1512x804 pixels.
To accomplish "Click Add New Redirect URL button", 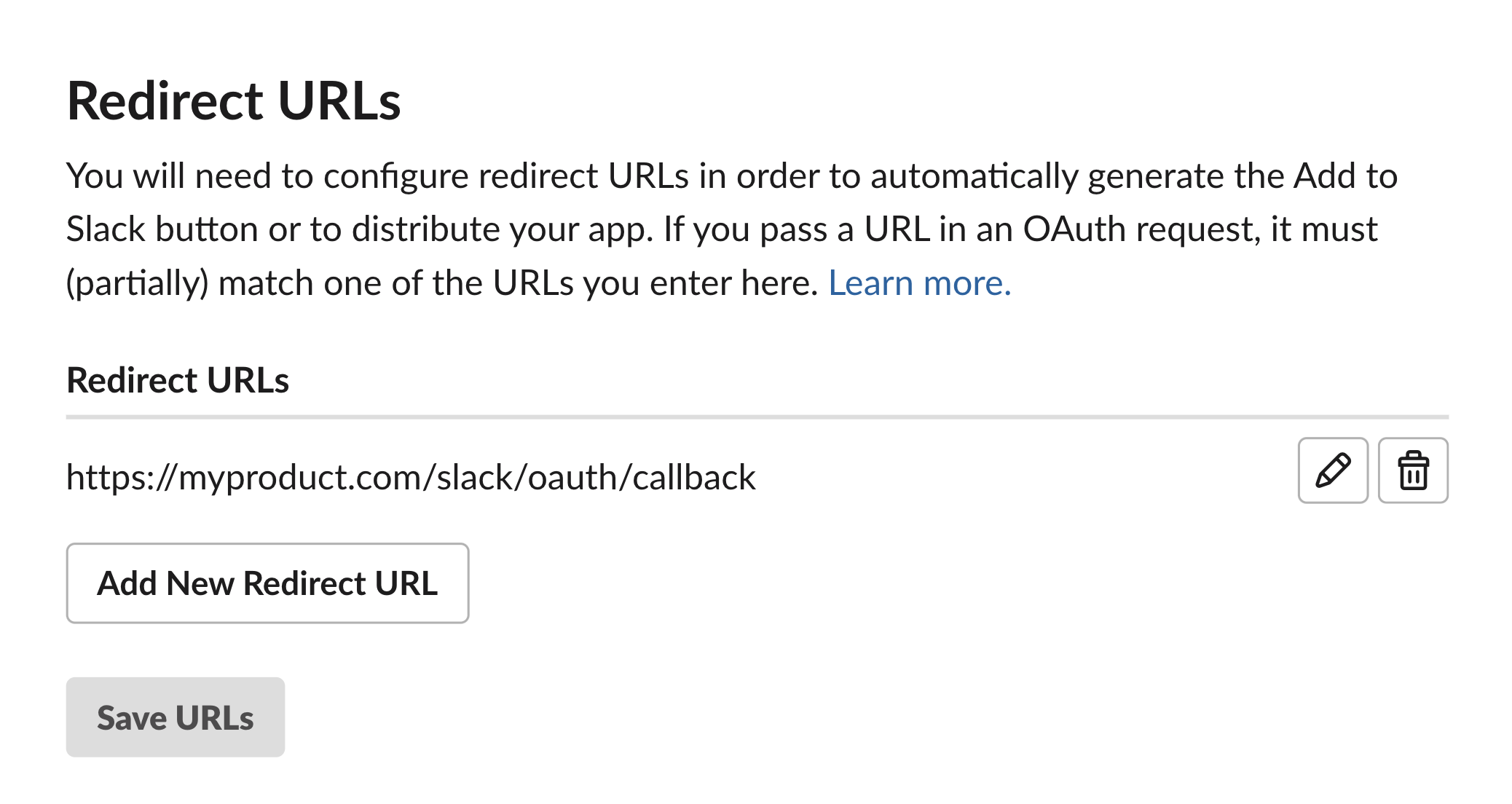I will pos(267,583).
